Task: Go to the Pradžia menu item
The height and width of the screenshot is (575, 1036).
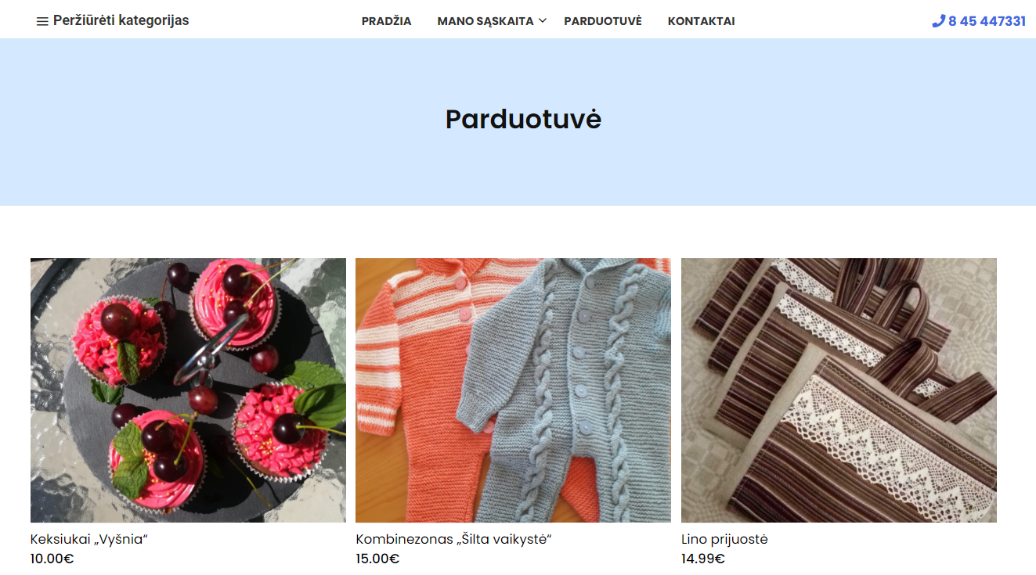Action: [x=386, y=21]
